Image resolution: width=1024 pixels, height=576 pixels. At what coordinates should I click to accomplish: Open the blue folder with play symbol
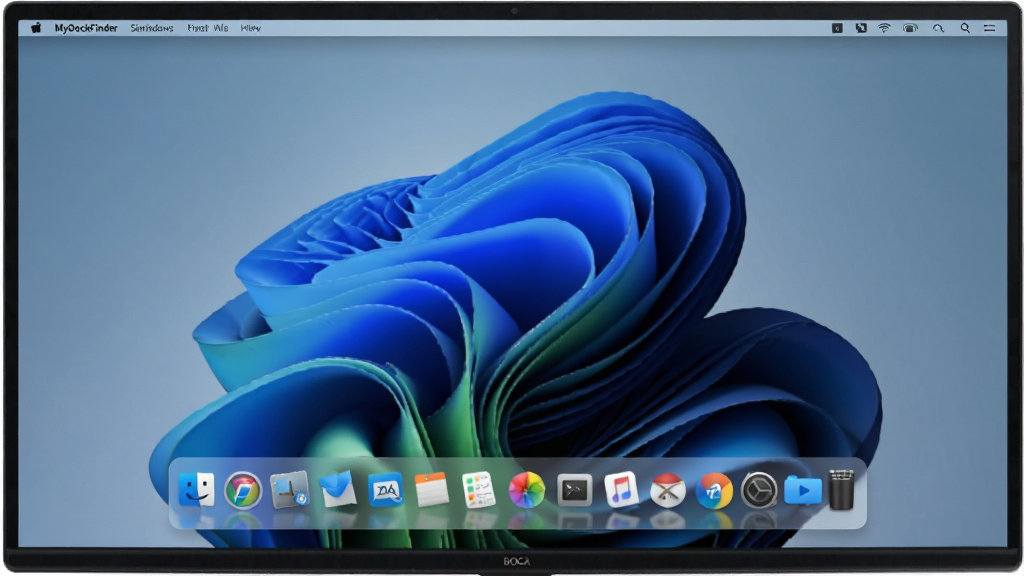[803, 490]
